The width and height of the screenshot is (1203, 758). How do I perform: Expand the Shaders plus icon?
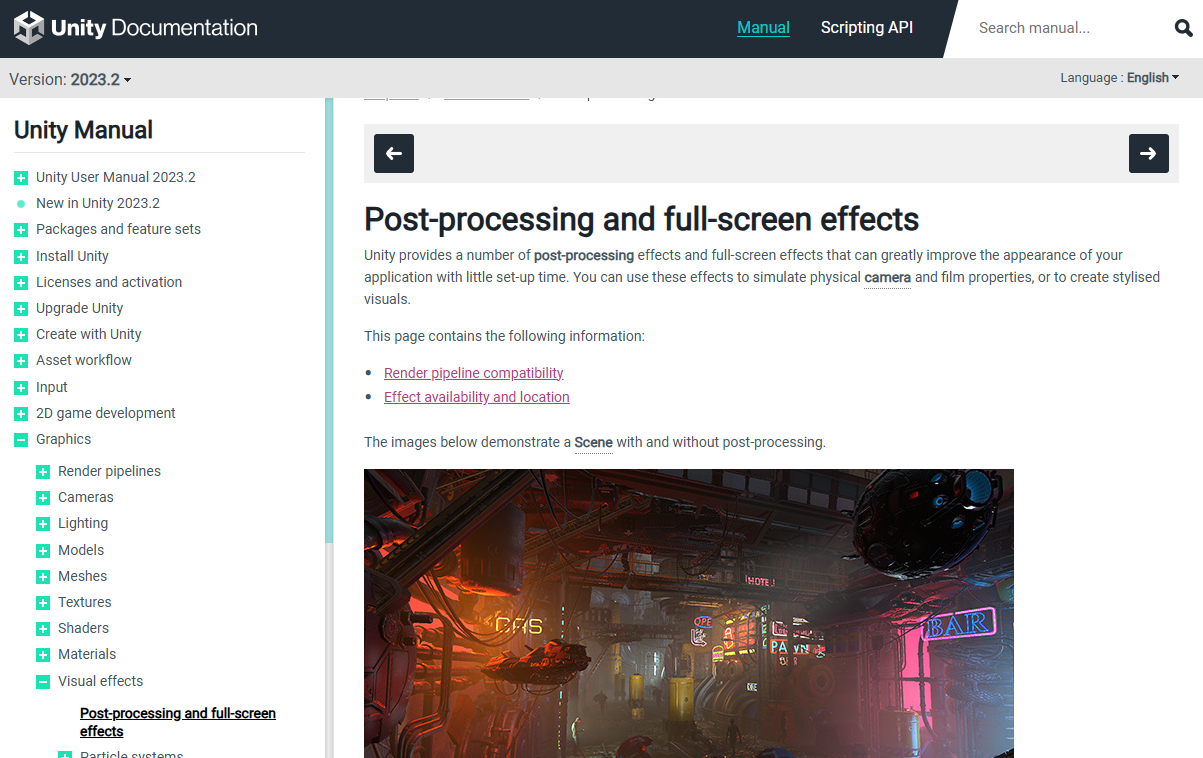[43, 629]
